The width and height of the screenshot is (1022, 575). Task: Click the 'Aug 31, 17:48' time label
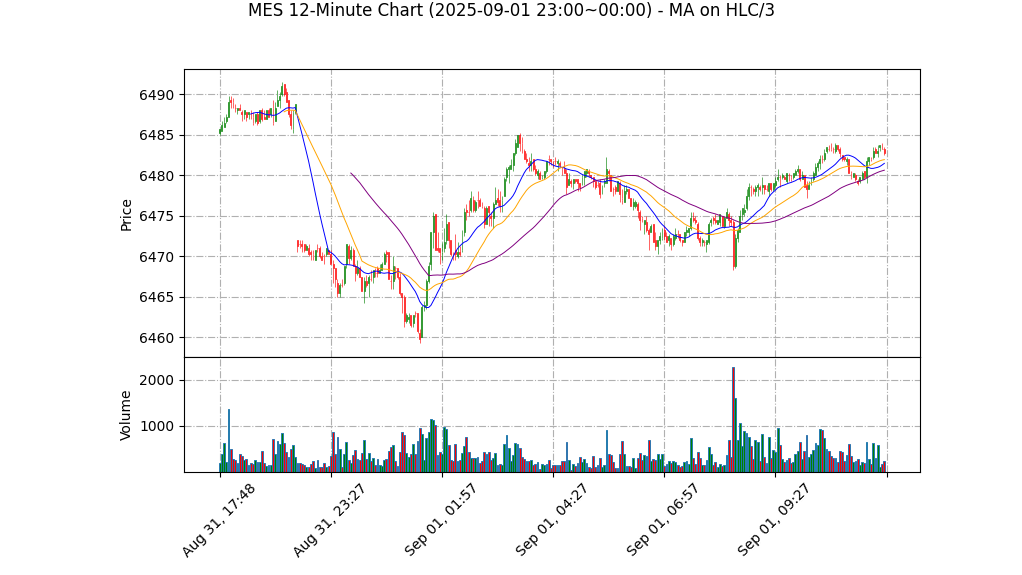[x=218, y=520]
